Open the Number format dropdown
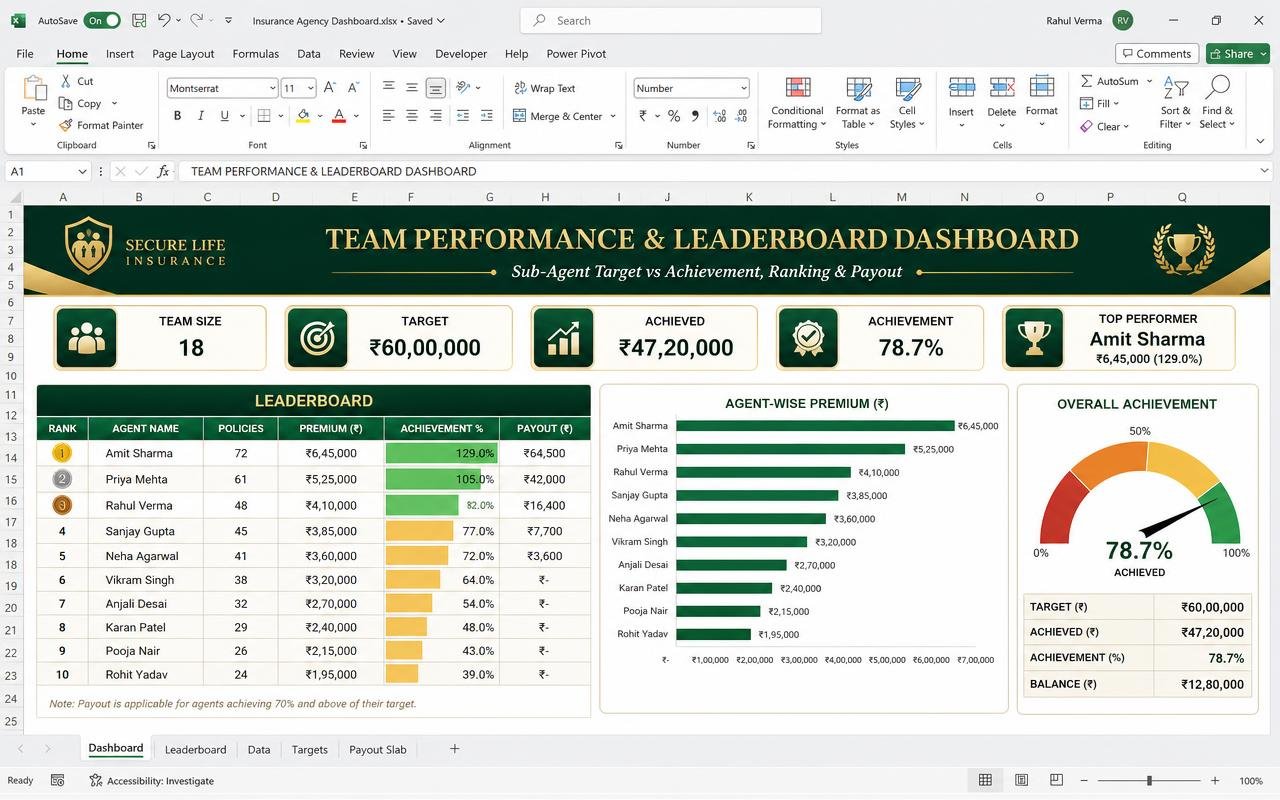Screen dimensions: 1280x800 click(743, 88)
